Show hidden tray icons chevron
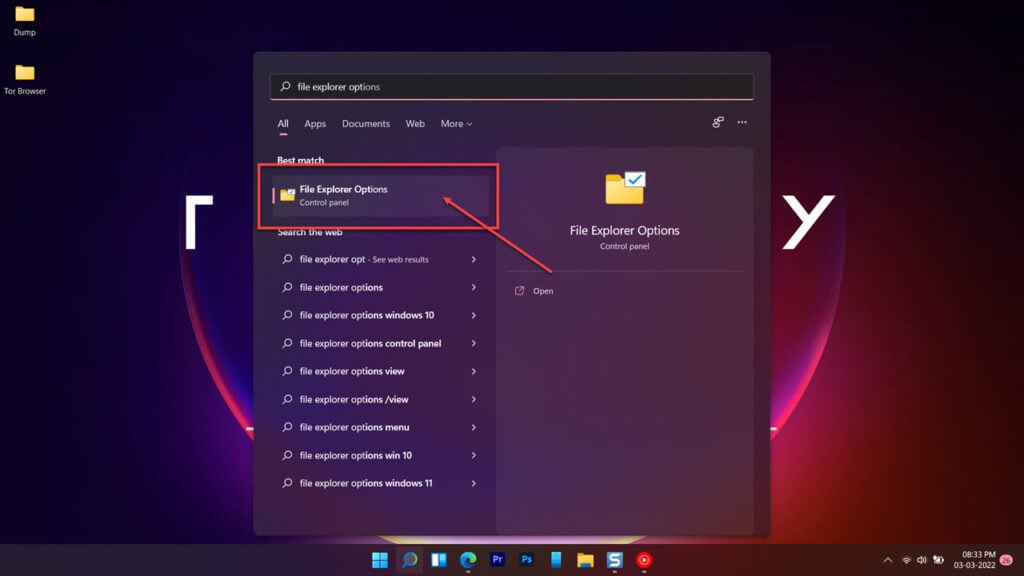 888,560
